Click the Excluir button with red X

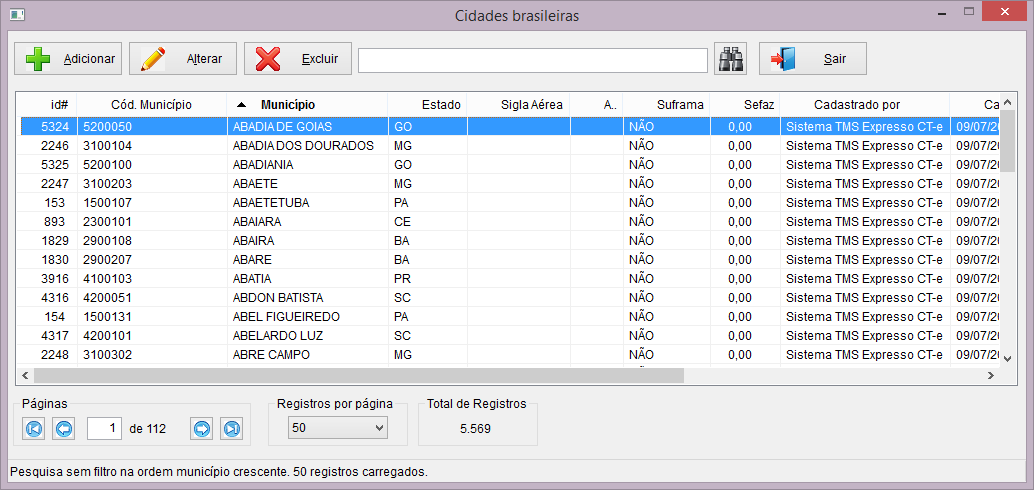(298, 59)
